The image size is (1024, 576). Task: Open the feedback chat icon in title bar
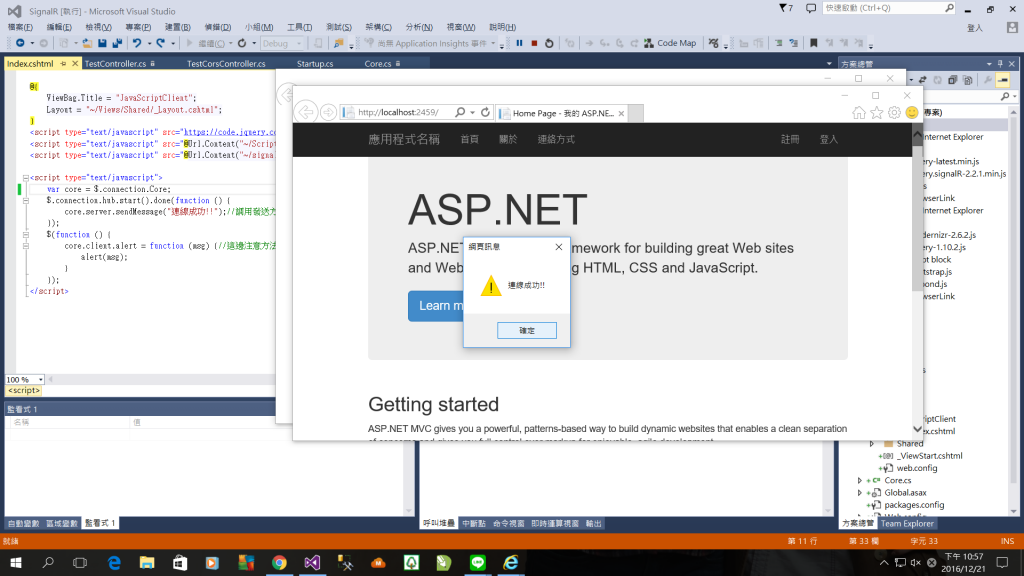810,8
